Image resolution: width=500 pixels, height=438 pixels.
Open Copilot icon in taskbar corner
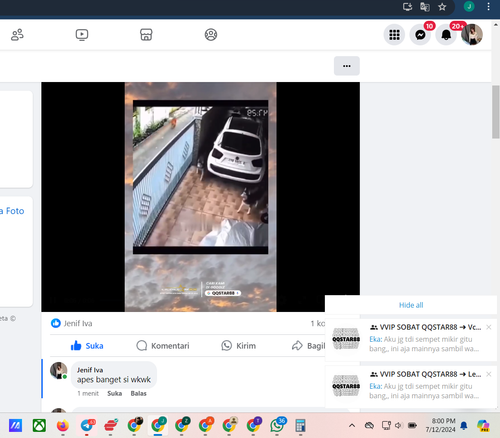click(483, 426)
